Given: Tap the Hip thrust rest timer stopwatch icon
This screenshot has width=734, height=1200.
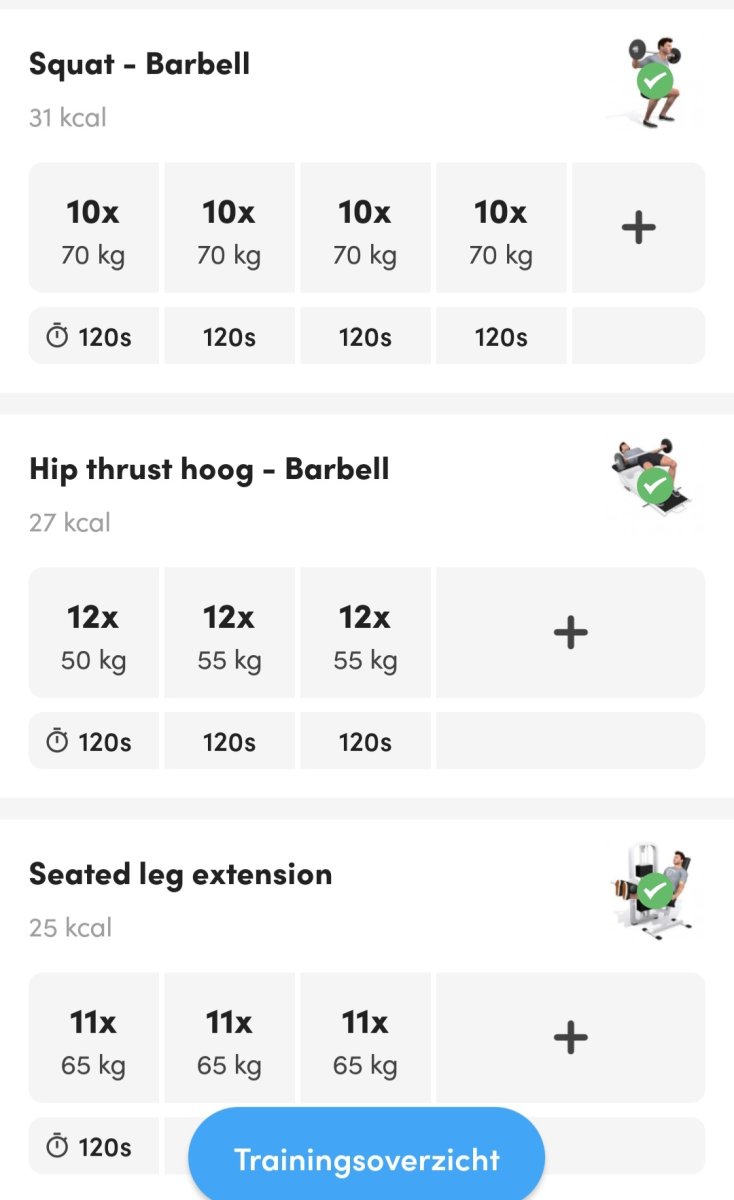Looking at the screenshot, I should click(x=58, y=742).
